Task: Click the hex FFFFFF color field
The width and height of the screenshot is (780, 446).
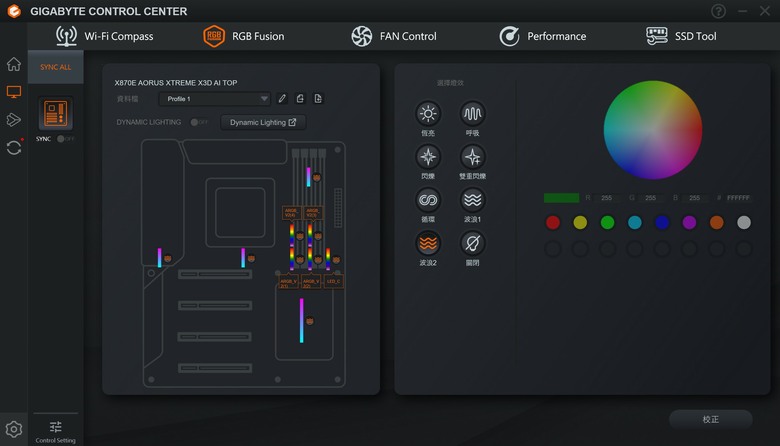Action: point(738,198)
